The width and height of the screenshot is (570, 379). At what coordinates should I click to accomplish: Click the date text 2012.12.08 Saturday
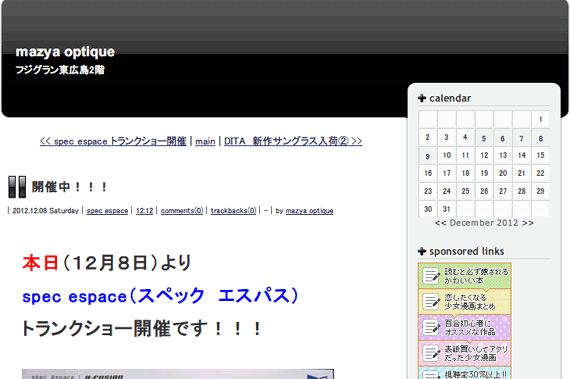pyautogui.click(x=45, y=211)
